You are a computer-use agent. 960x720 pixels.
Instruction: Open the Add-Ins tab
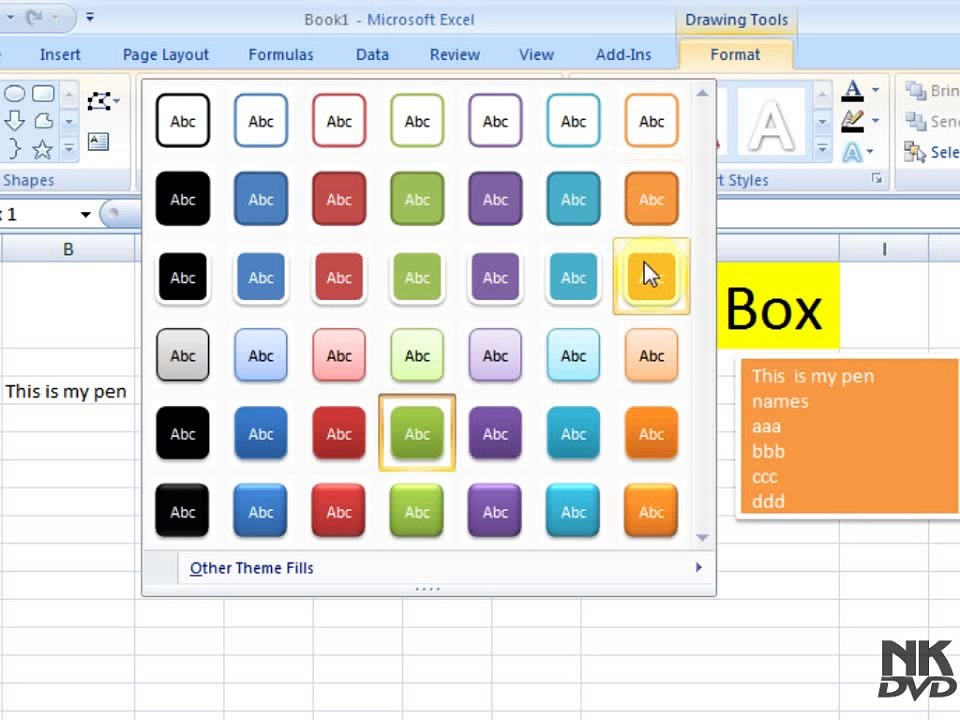(x=623, y=54)
